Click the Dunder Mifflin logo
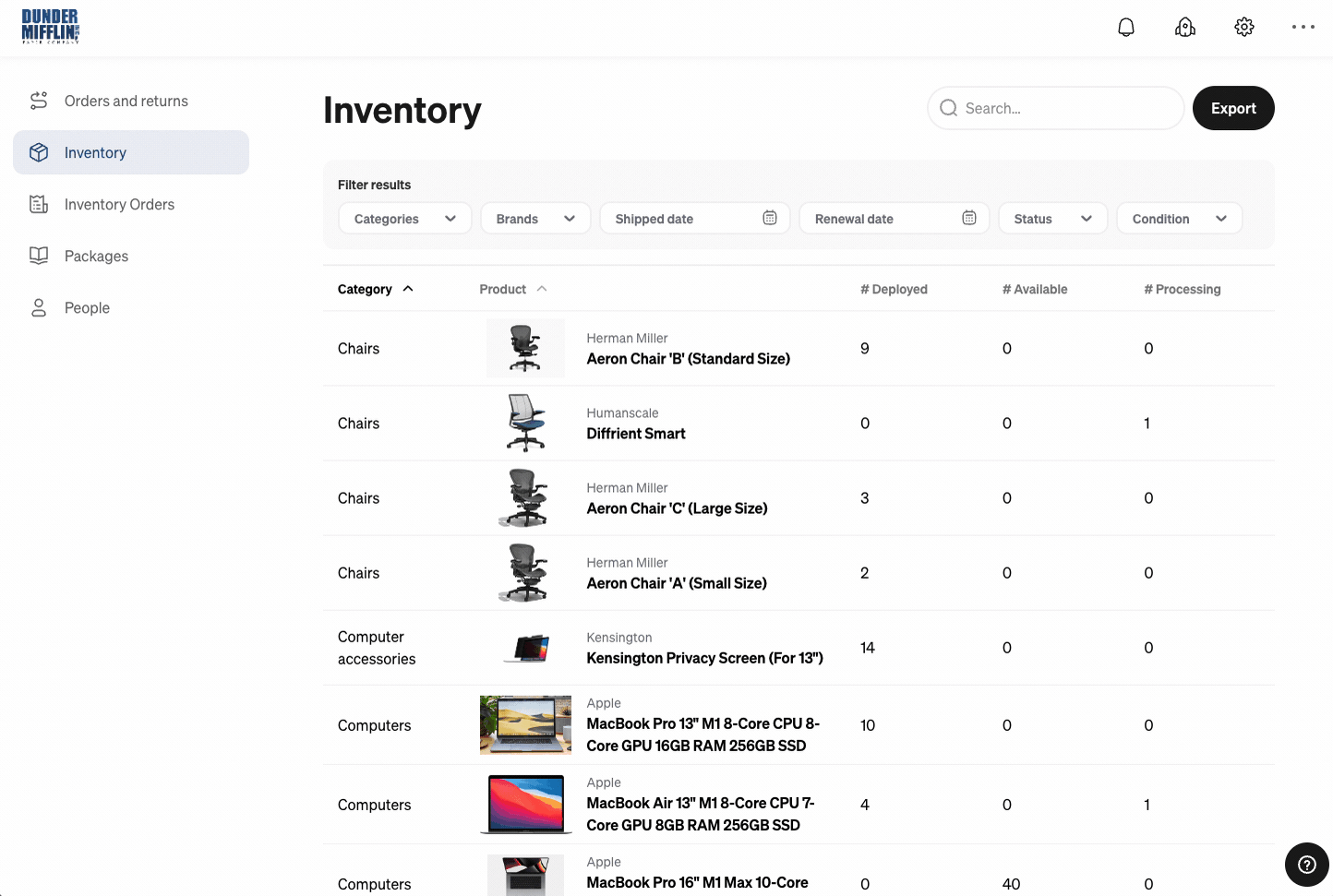 tap(50, 27)
